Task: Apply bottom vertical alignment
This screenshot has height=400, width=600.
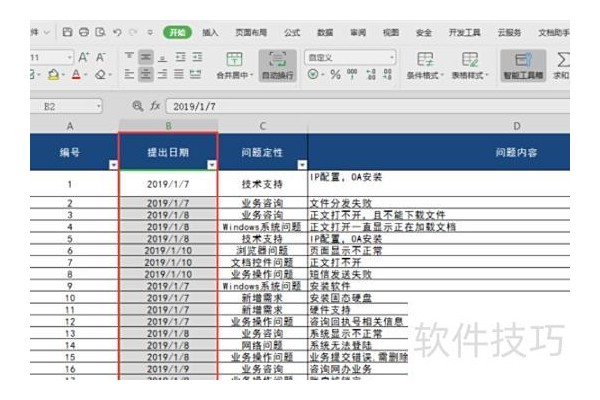Action: coord(162,58)
